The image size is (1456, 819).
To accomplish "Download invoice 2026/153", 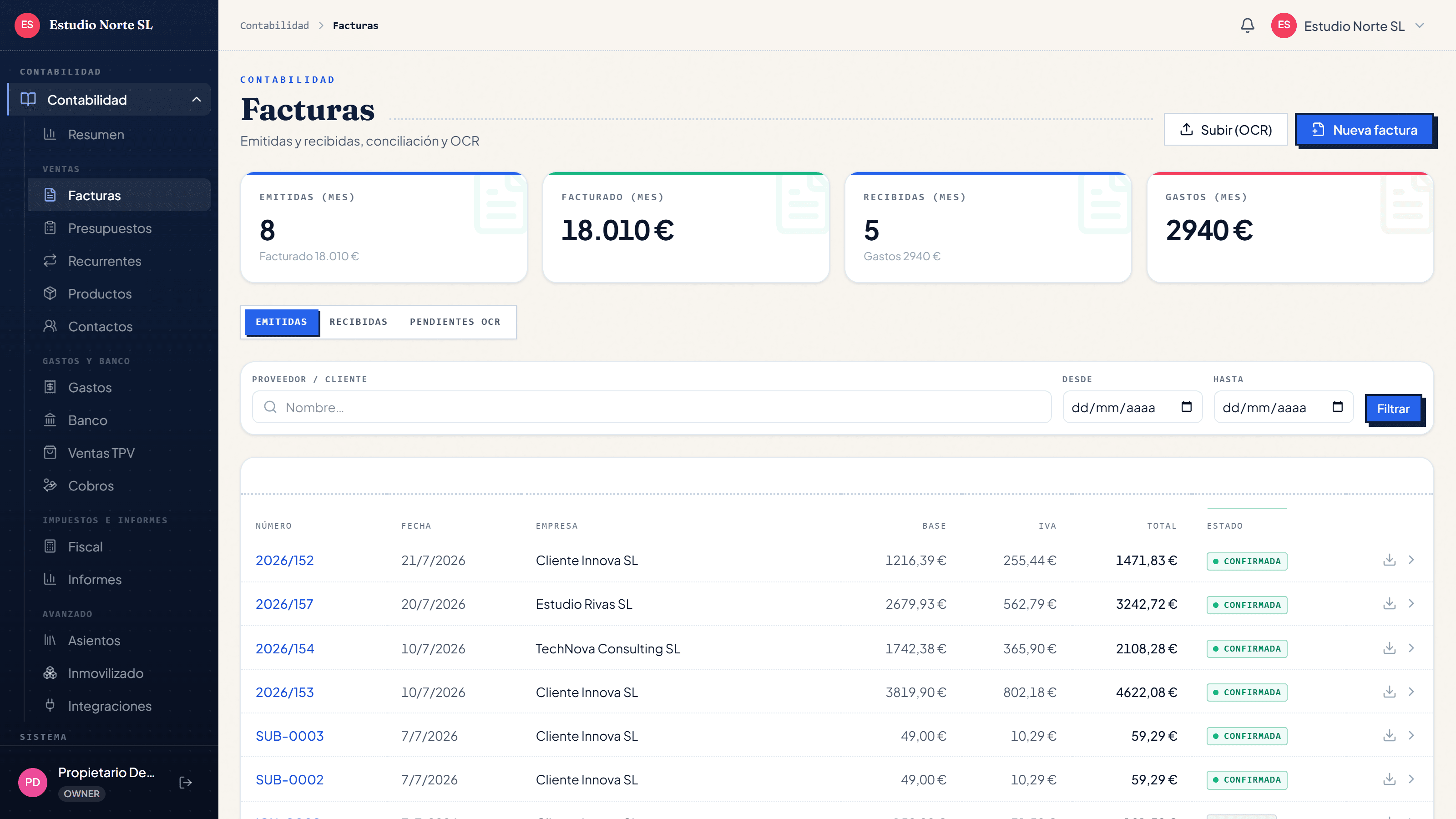I will [1389, 692].
